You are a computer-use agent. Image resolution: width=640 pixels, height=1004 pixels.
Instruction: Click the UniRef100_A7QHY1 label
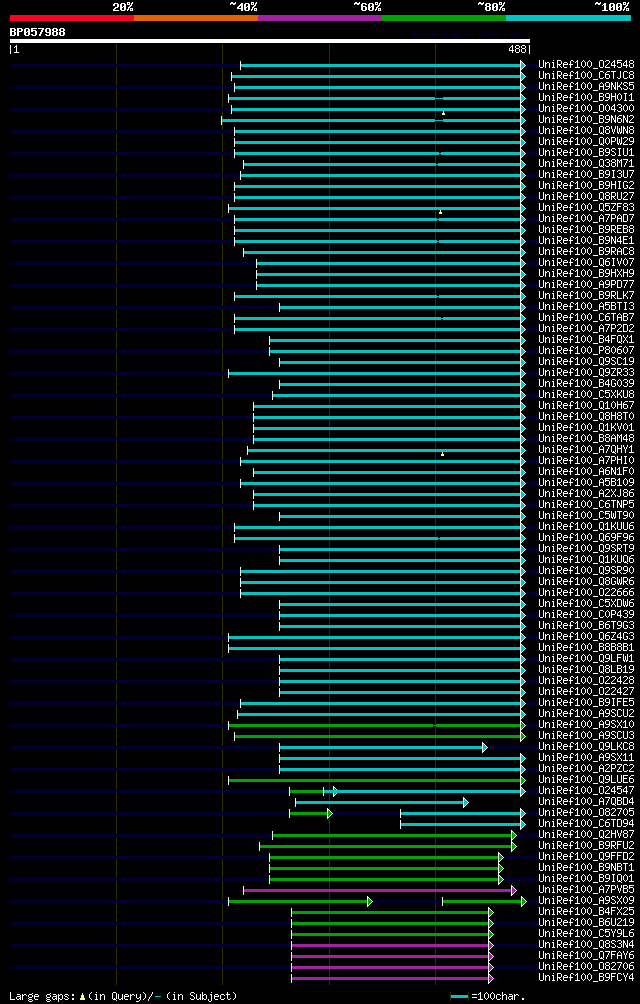click(x=586, y=449)
